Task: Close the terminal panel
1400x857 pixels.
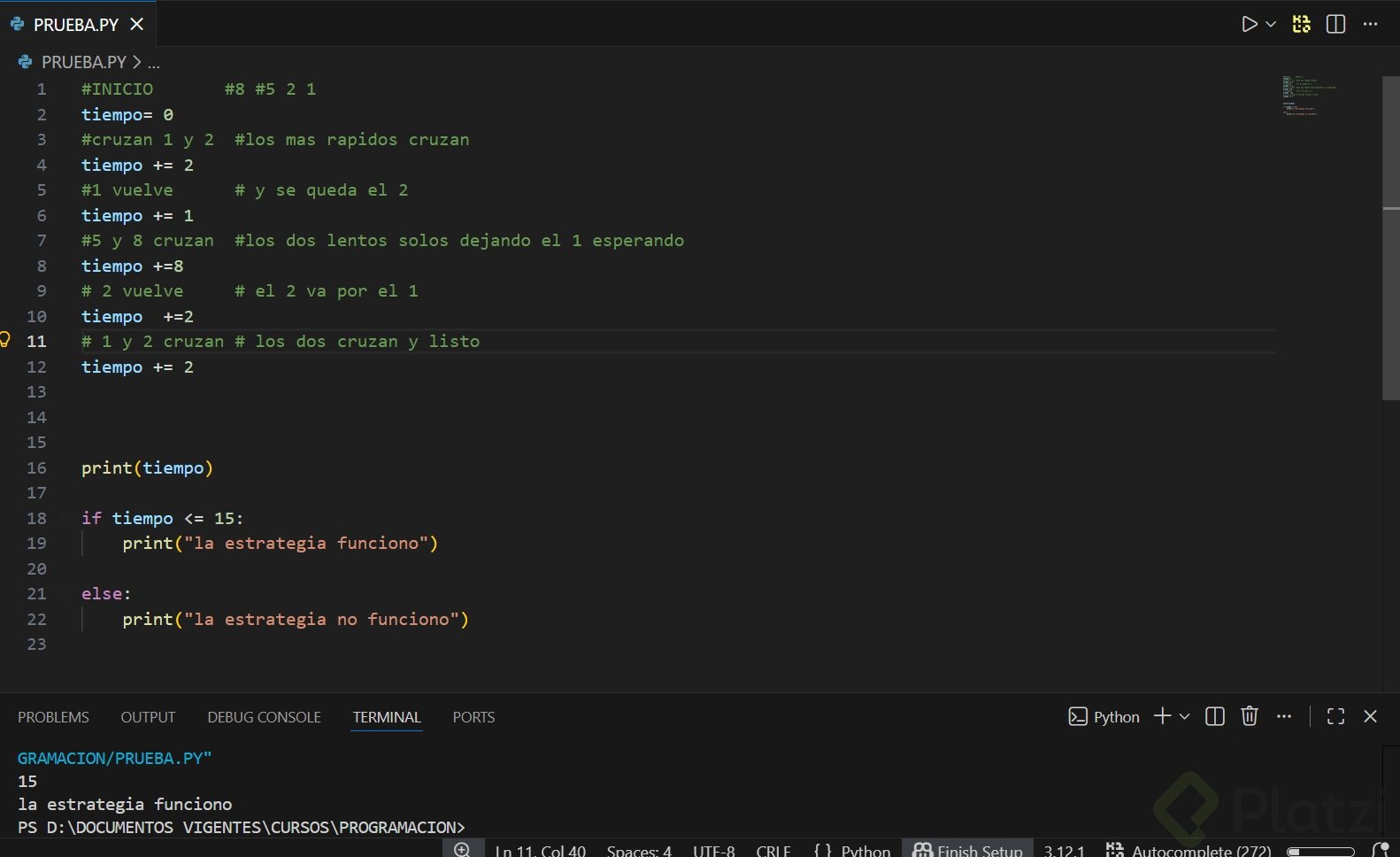Action: (1370, 716)
